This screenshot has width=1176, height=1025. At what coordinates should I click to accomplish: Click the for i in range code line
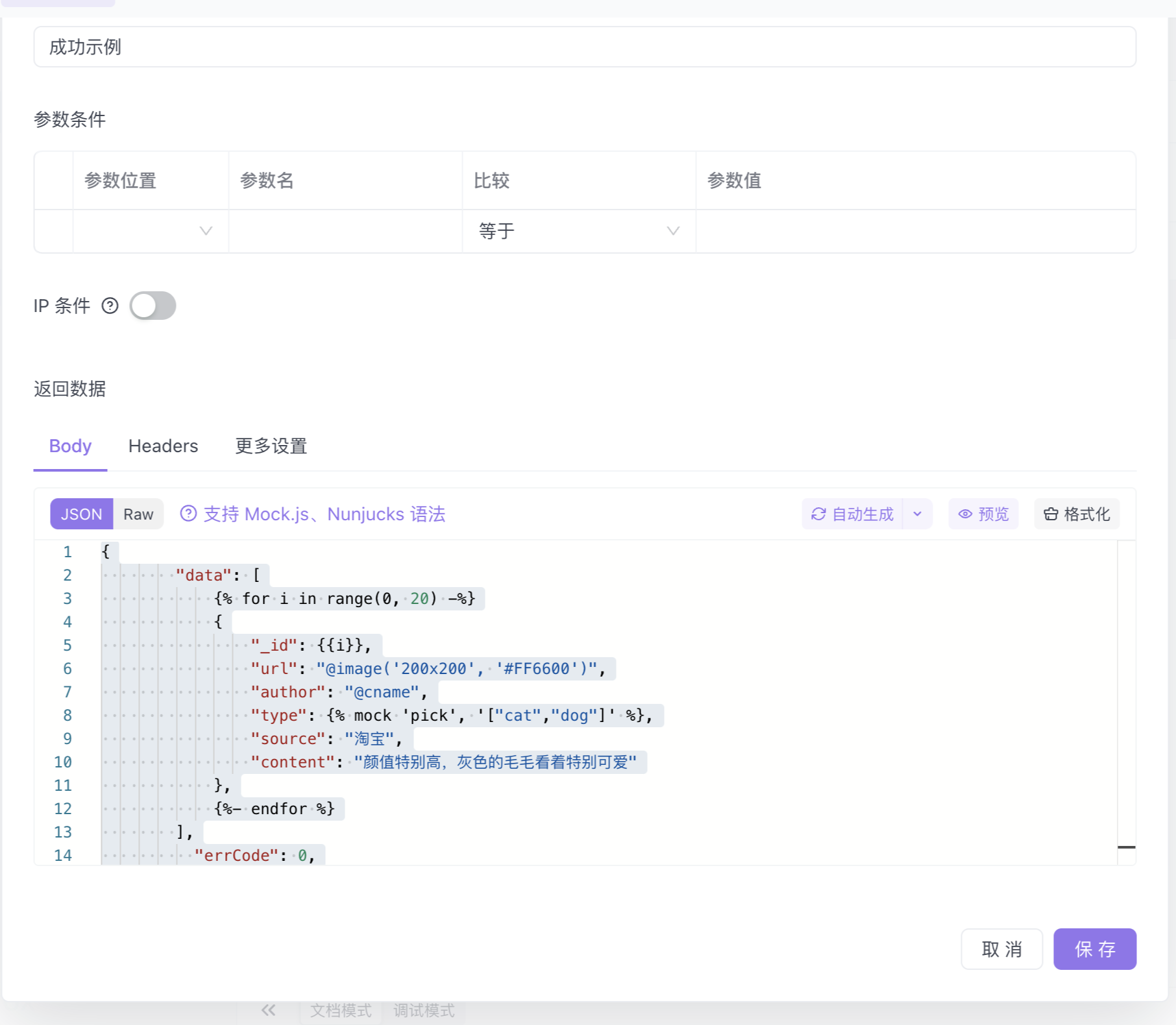coord(345,598)
